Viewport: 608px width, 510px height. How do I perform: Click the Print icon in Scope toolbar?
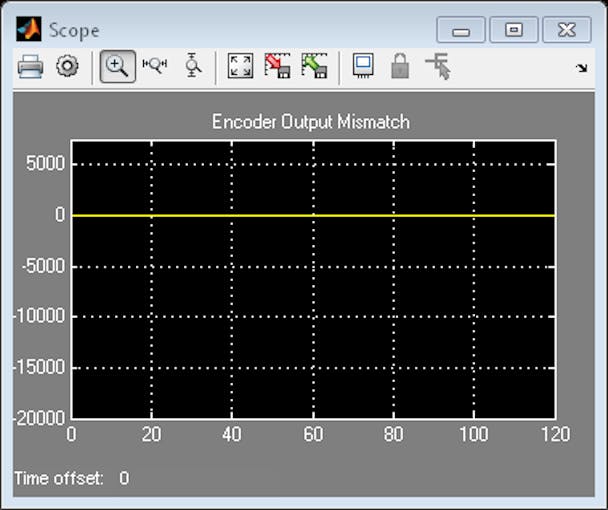pos(30,66)
